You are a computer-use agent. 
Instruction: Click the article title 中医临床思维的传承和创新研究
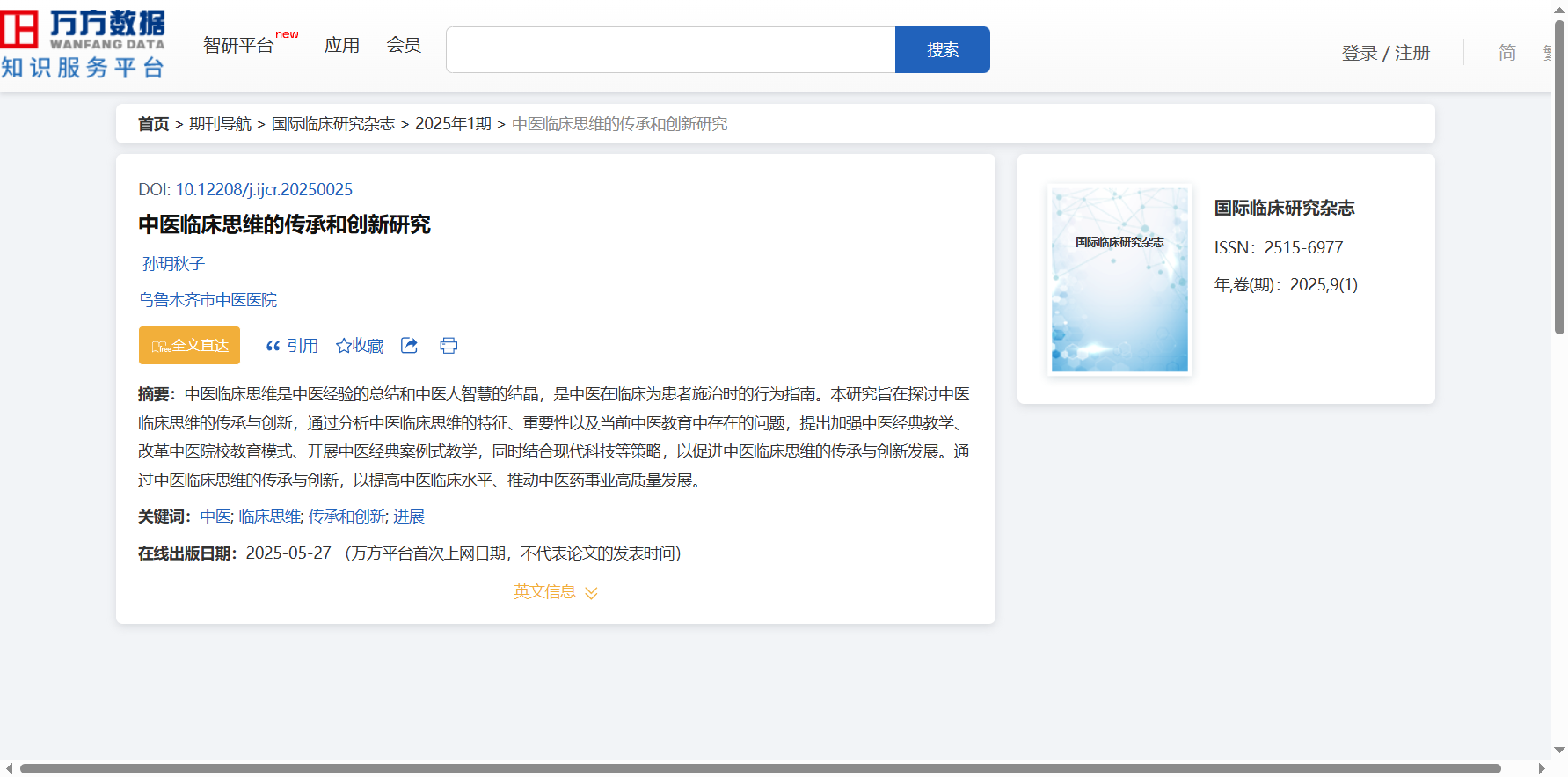[284, 225]
